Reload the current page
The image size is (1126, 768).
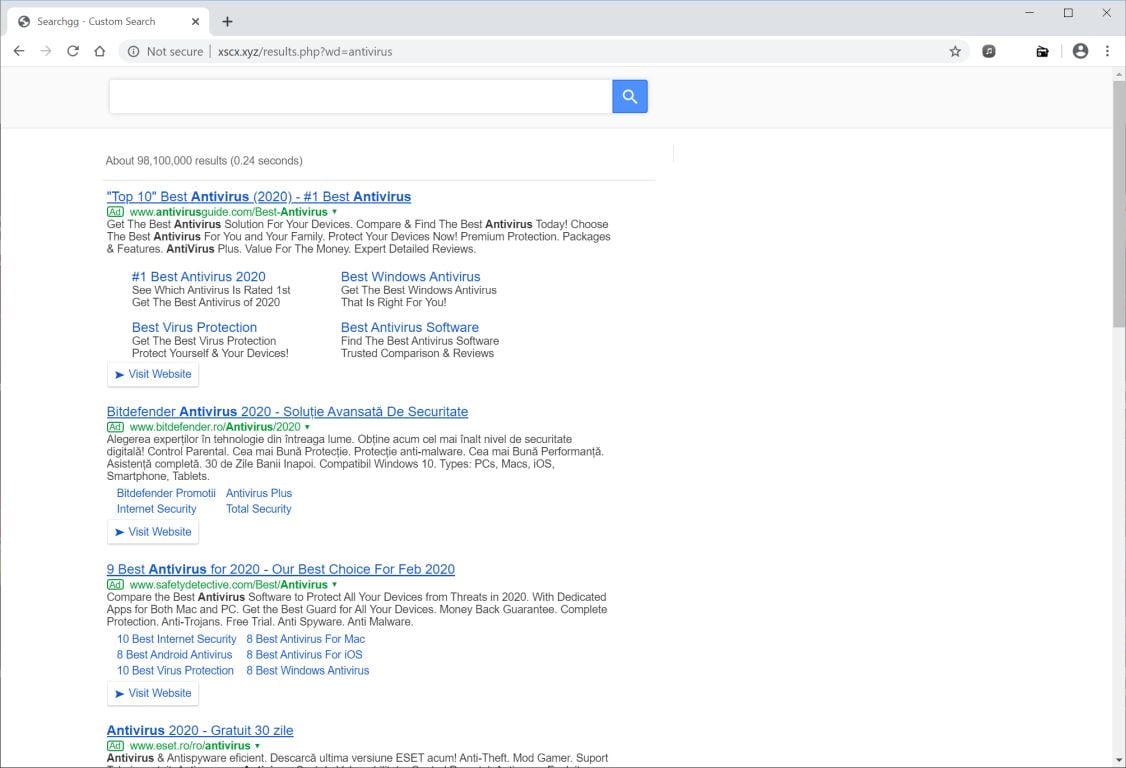[x=73, y=51]
